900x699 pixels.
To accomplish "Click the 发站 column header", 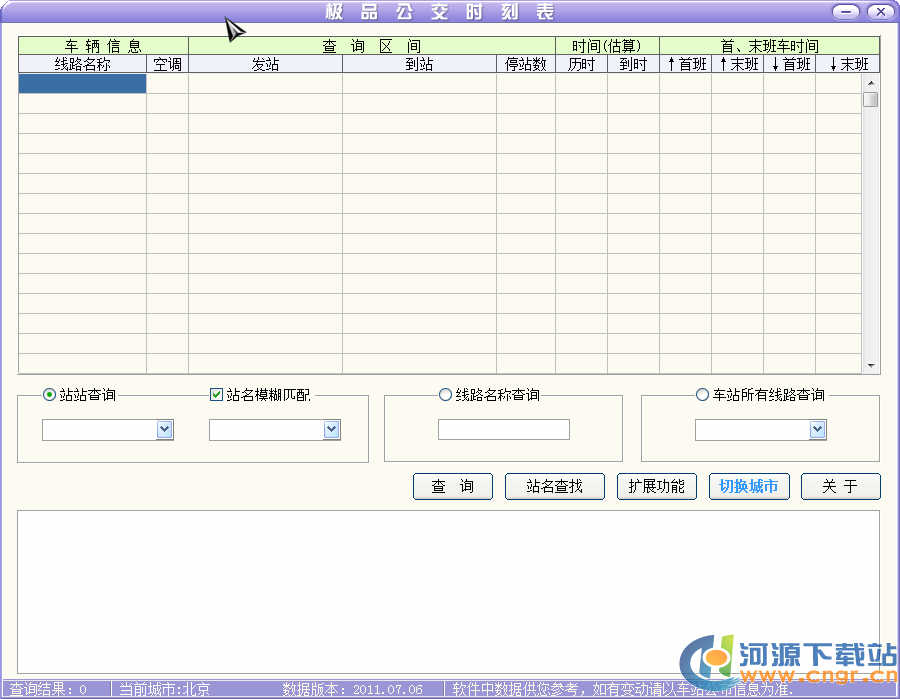I will 265,64.
